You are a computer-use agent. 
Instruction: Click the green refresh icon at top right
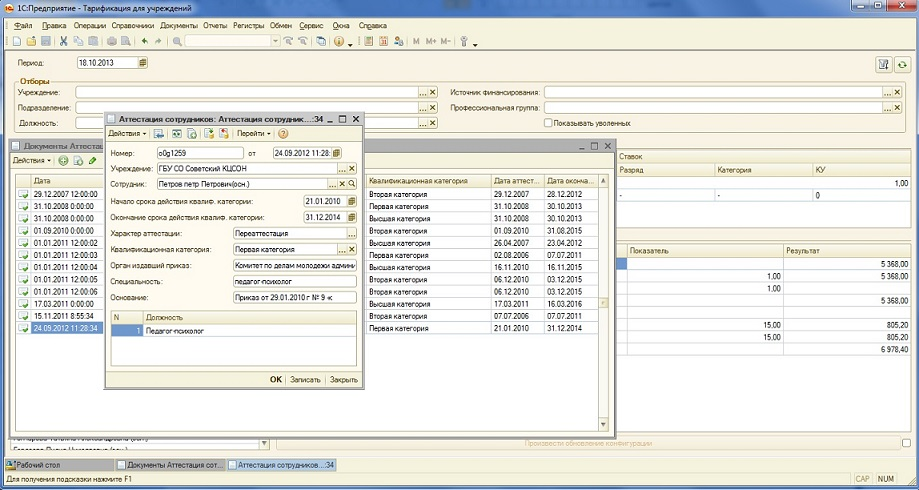[902, 64]
